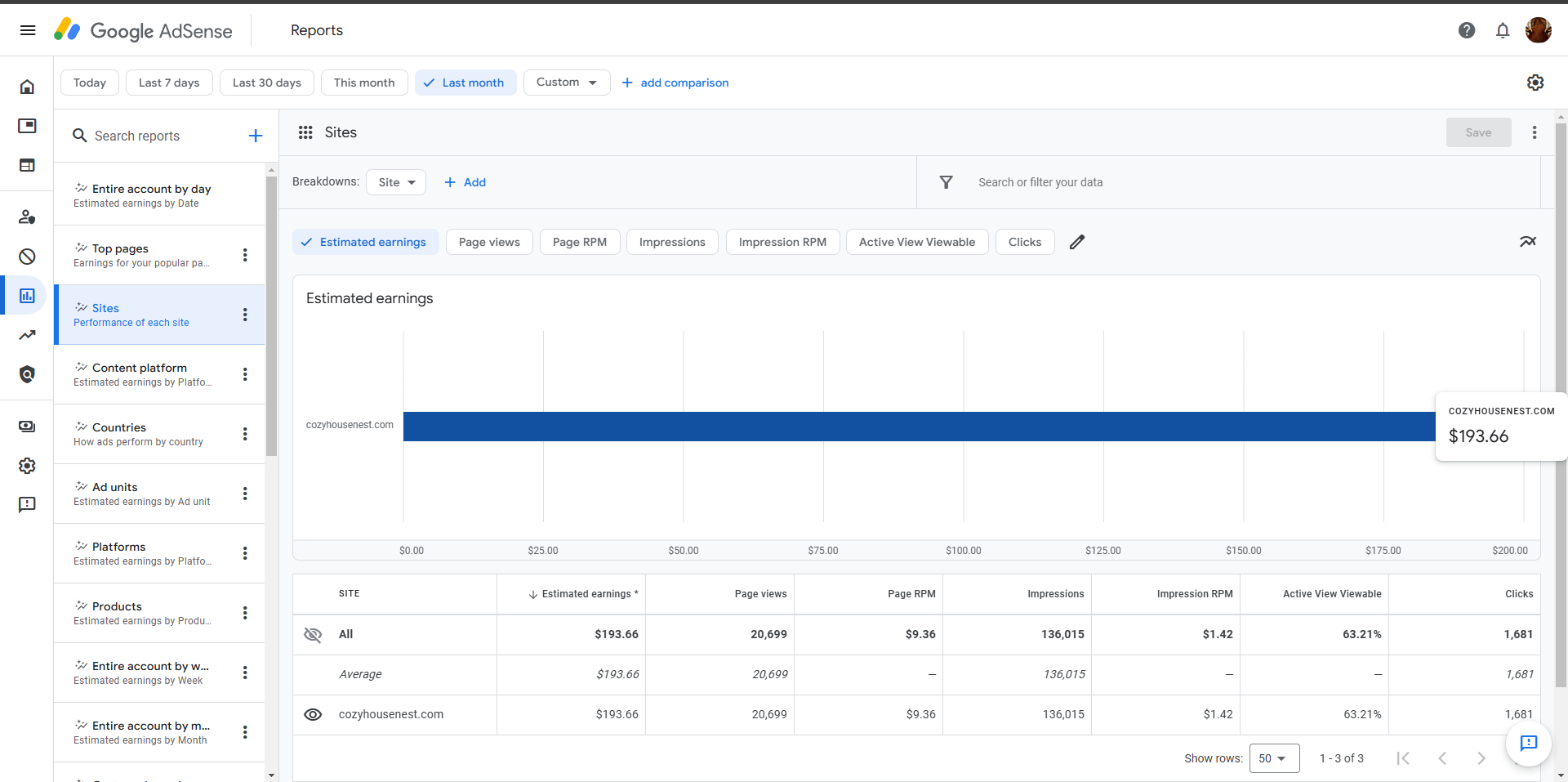Open floating feedback chat button
1568x782 pixels.
[x=1529, y=743]
